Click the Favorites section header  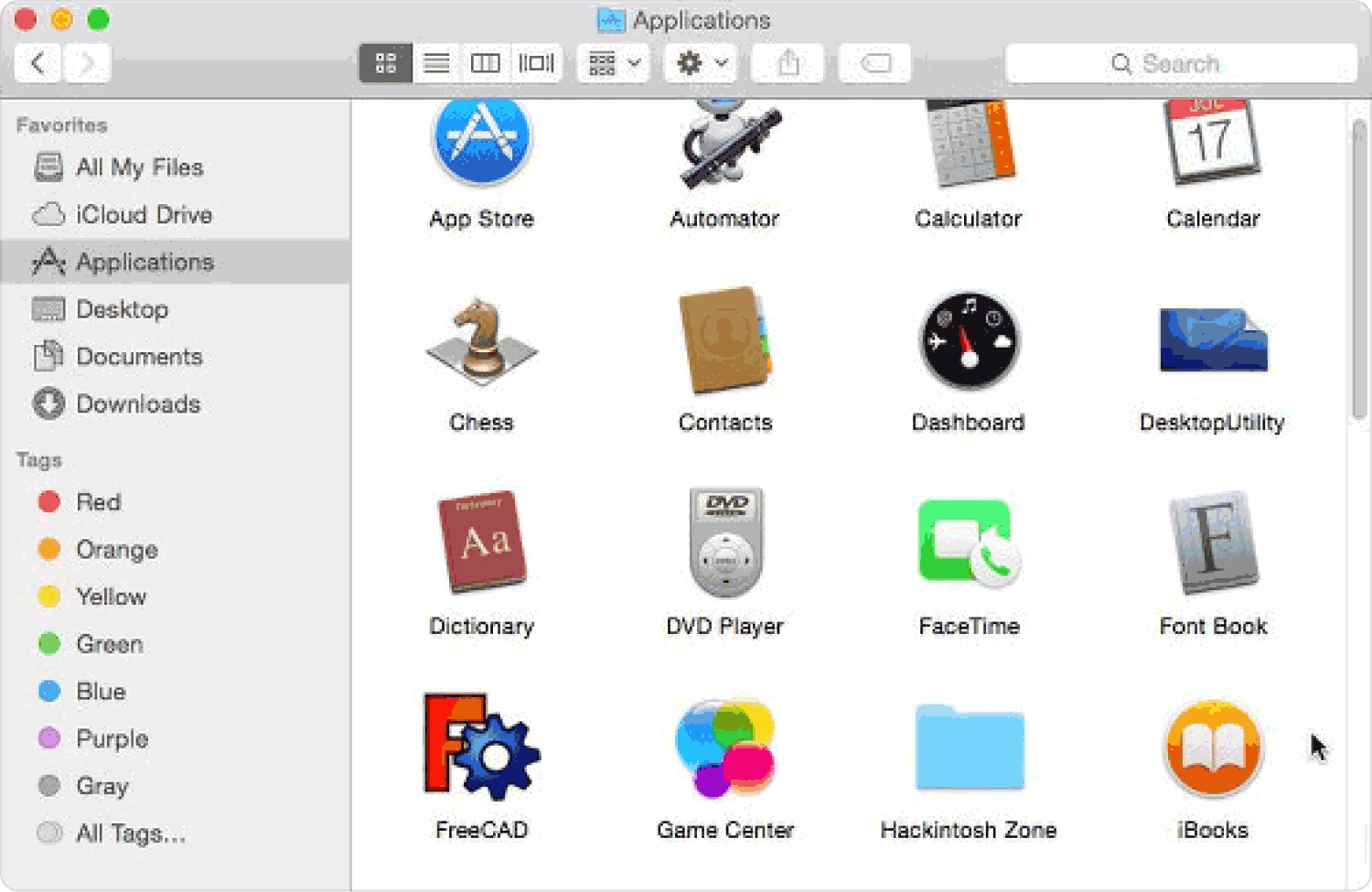coord(61,125)
